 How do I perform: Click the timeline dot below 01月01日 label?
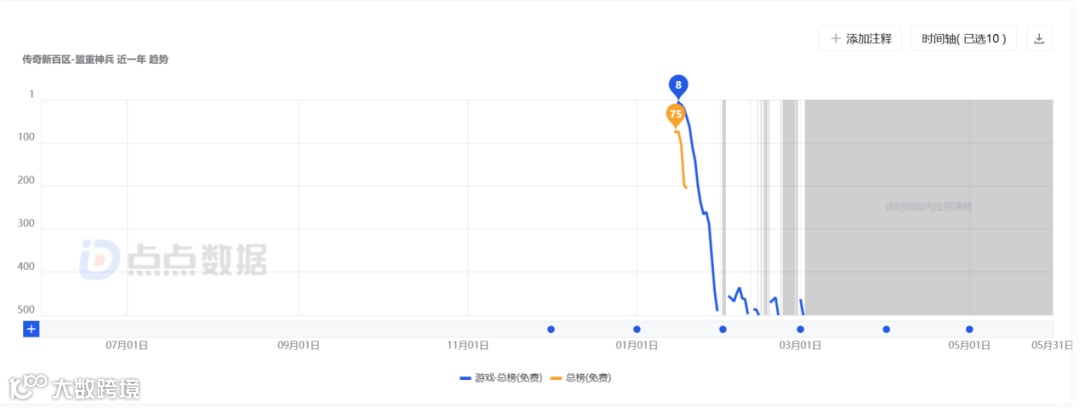[x=637, y=329]
